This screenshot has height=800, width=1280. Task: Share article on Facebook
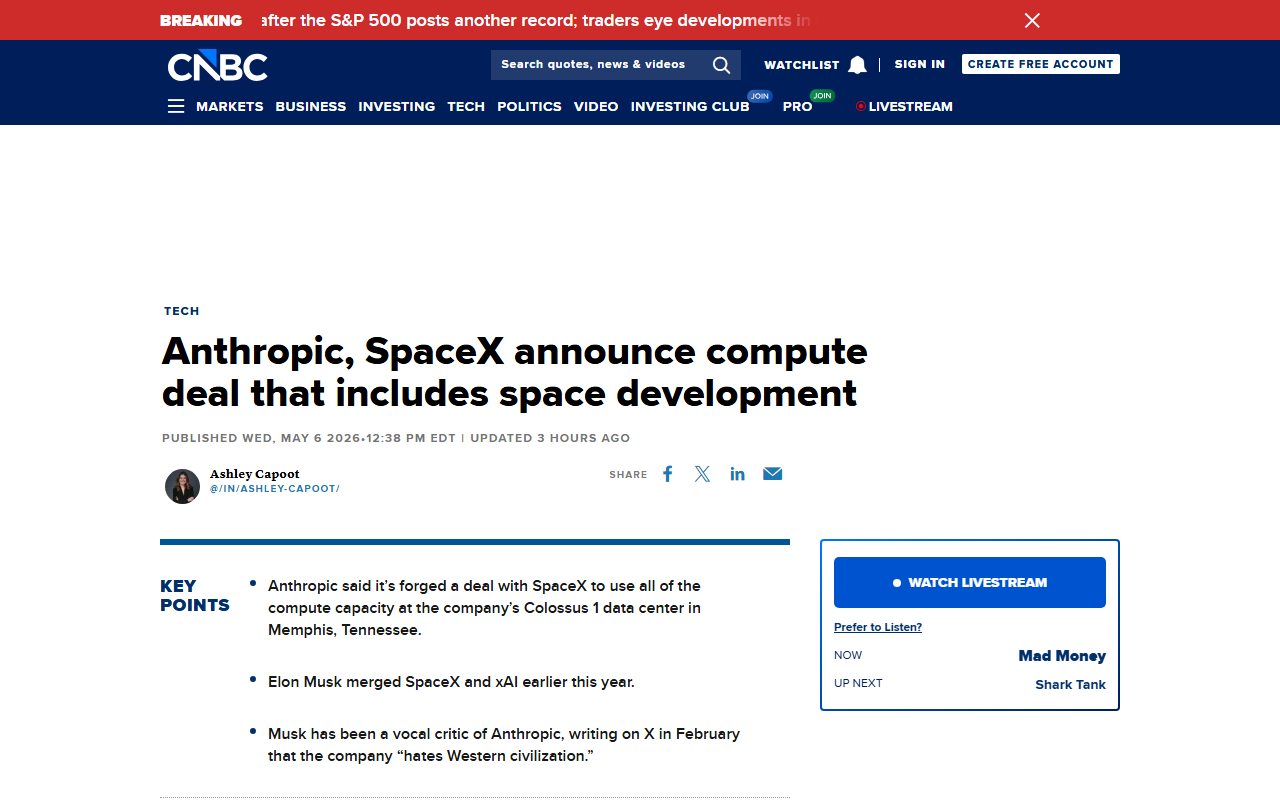coord(667,474)
